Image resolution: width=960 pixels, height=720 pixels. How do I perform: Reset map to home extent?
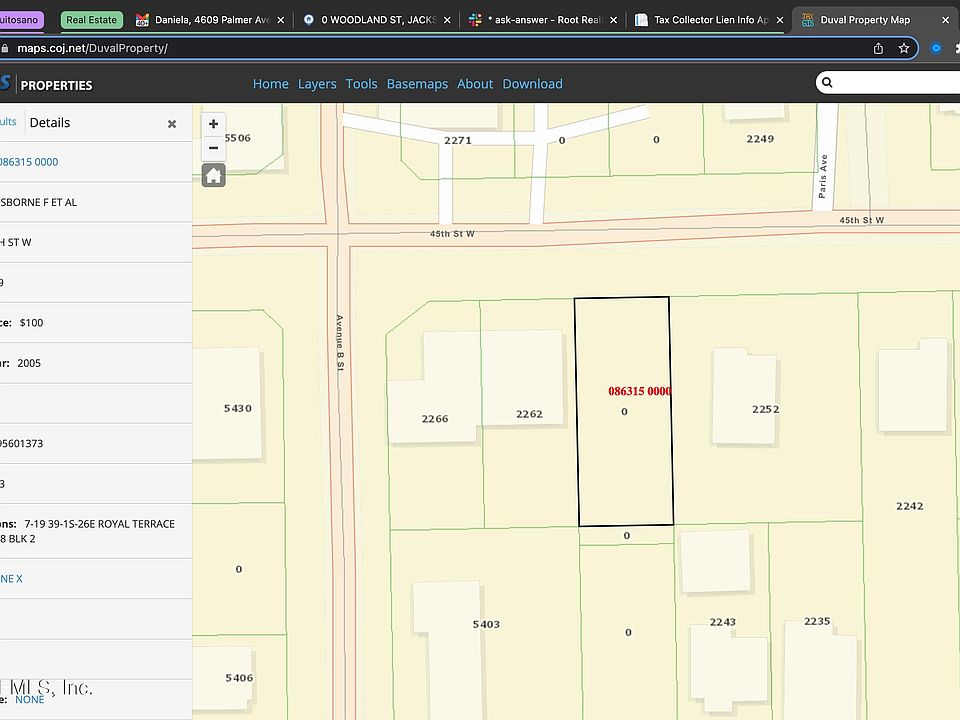214,176
